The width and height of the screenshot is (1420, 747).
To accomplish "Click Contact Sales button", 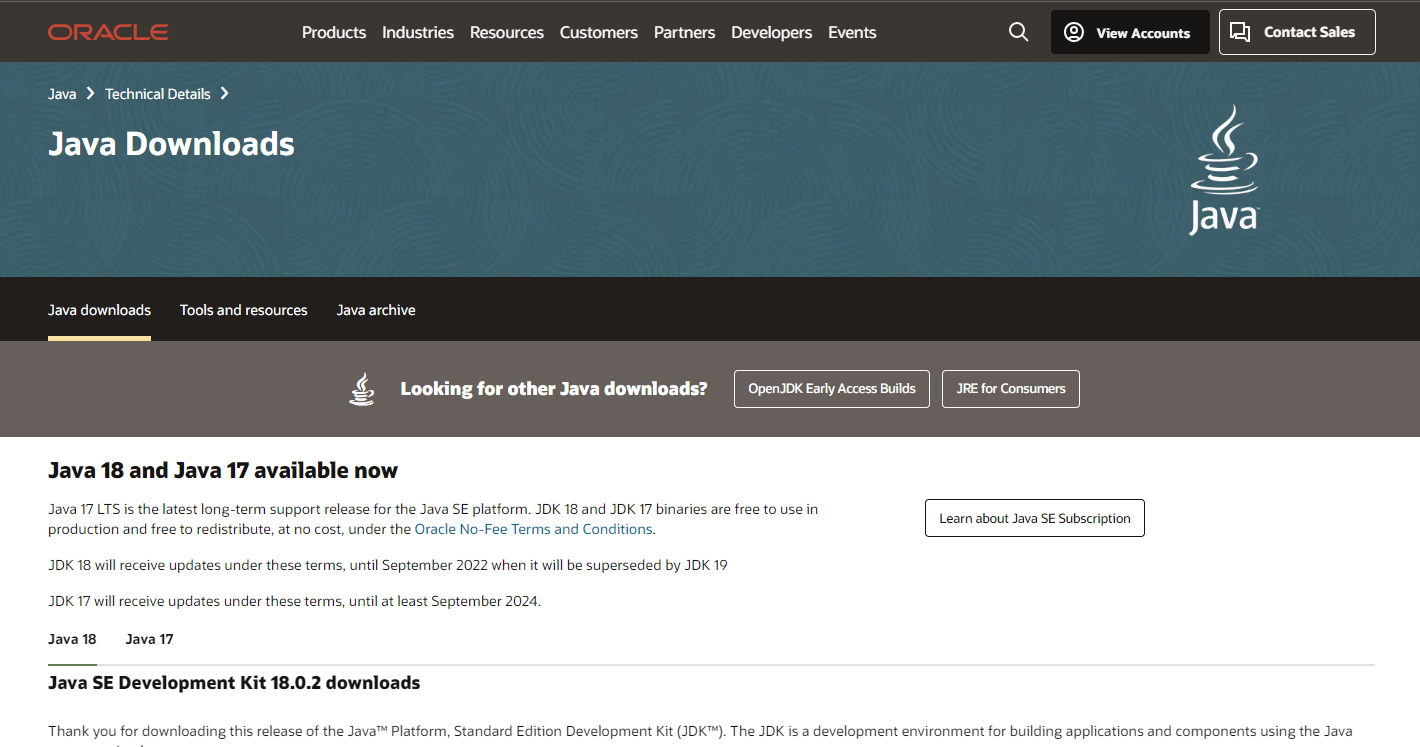I will tap(1296, 32).
